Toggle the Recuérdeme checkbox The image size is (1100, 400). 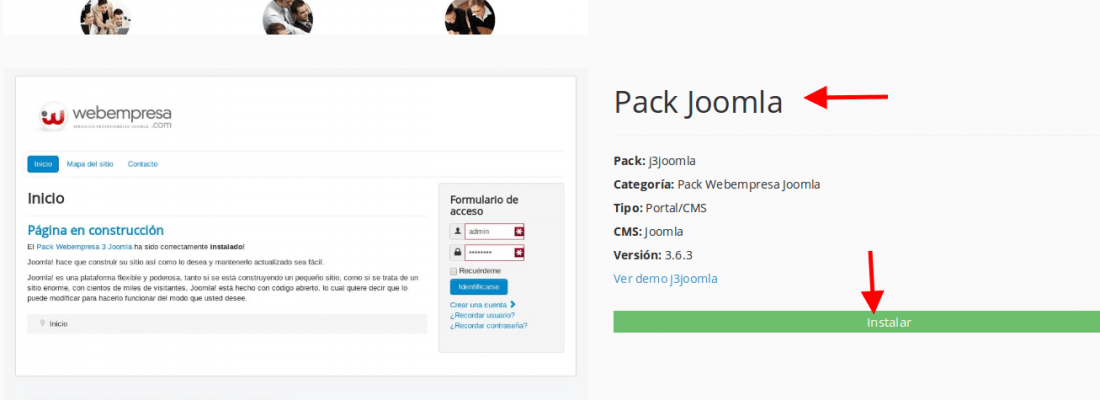(x=453, y=271)
